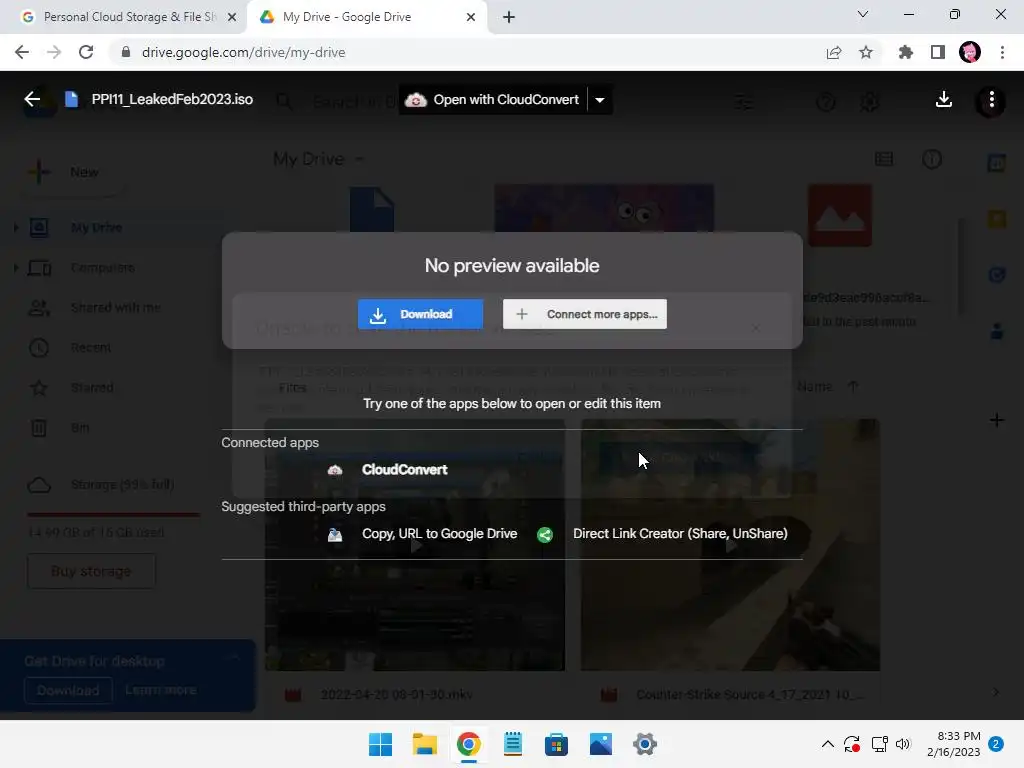Open Bin in the Drive sidebar
The image size is (1024, 768).
coord(80,428)
